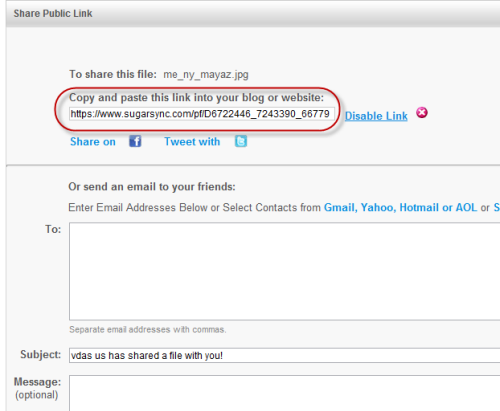Click the file name me_ny_mayaz.jpg
The width and height of the screenshot is (500, 411).
pyautogui.click(x=206, y=74)
